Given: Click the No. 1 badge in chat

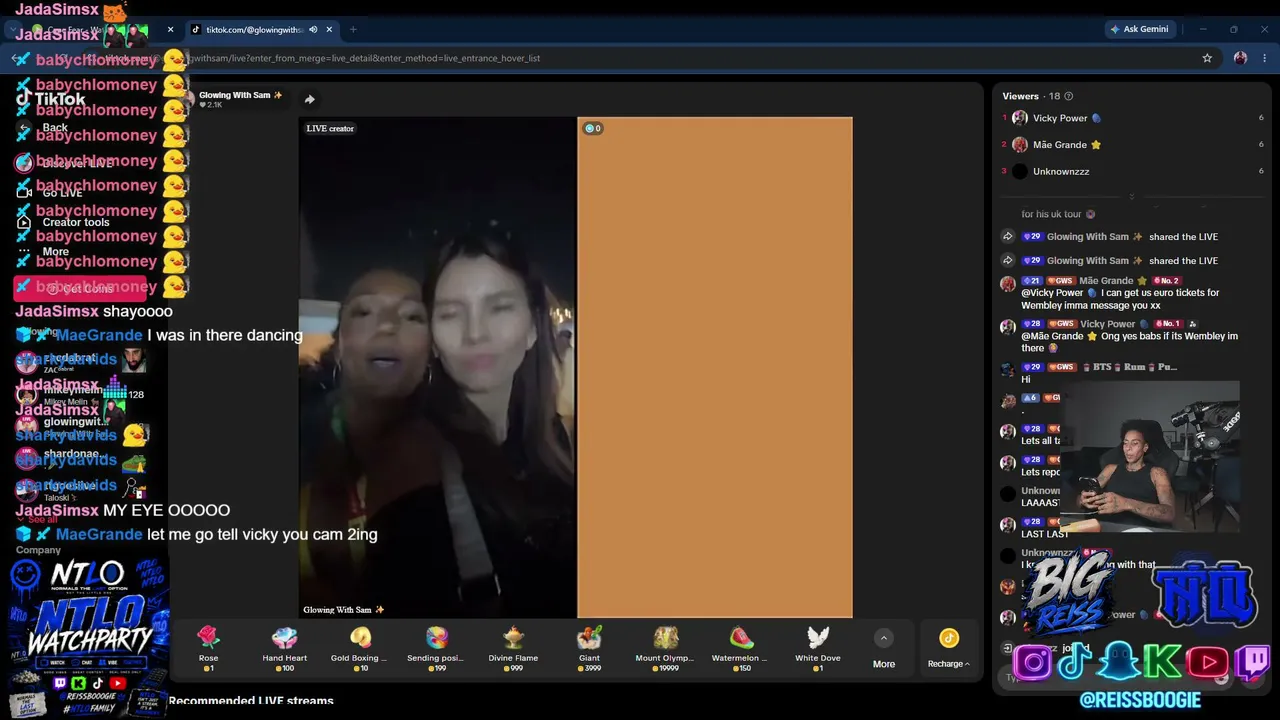Looking at the screenshot, I should pyautogui.click(x=1168, y=324).
